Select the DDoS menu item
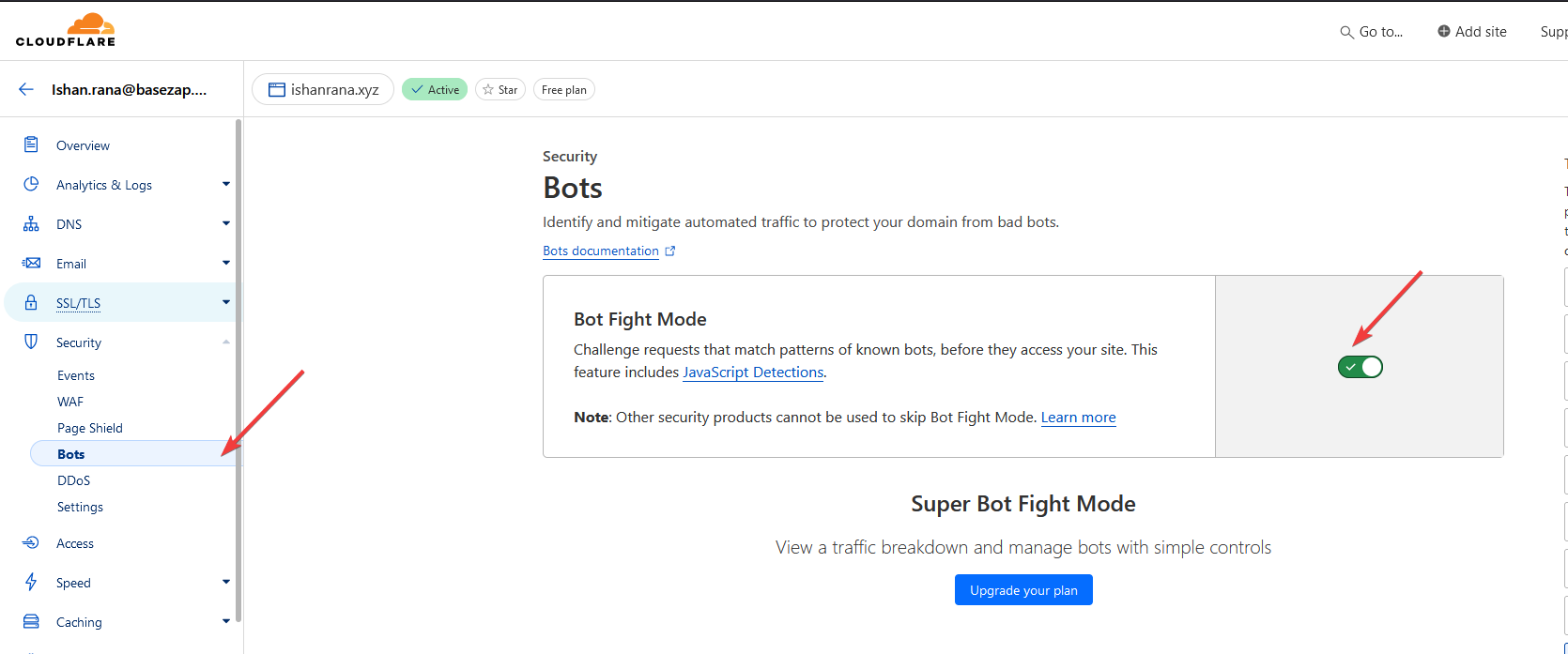1568x654 pixels. 73,479
